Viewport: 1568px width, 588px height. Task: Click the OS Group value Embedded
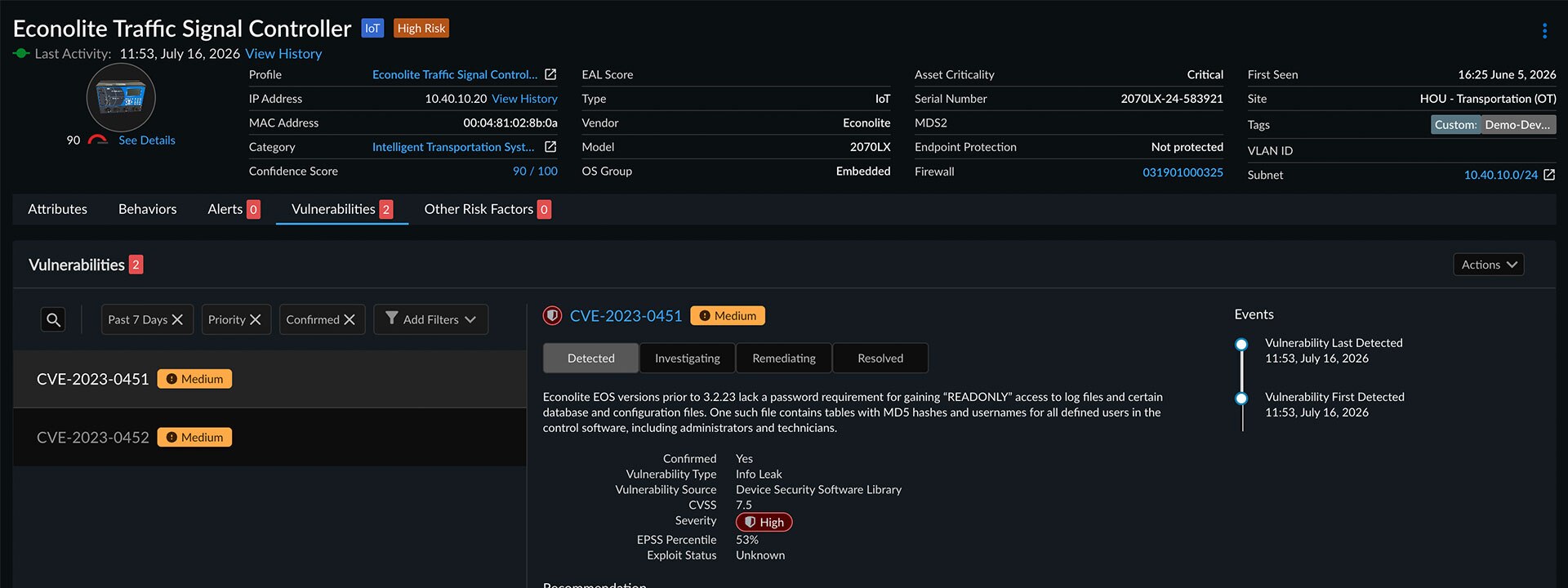coord(863,171)
